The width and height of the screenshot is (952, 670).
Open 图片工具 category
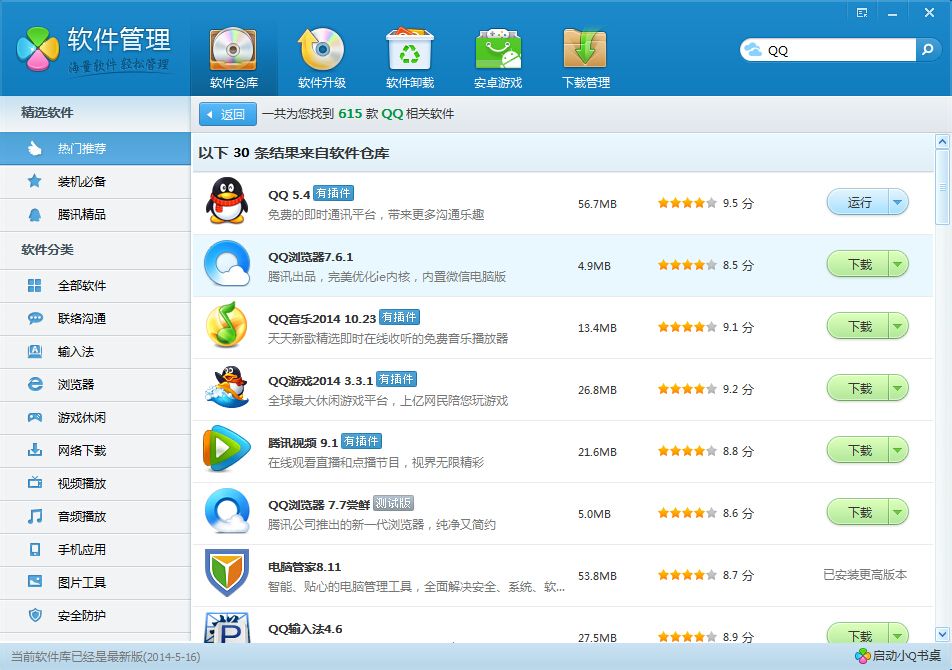[95, 583]
